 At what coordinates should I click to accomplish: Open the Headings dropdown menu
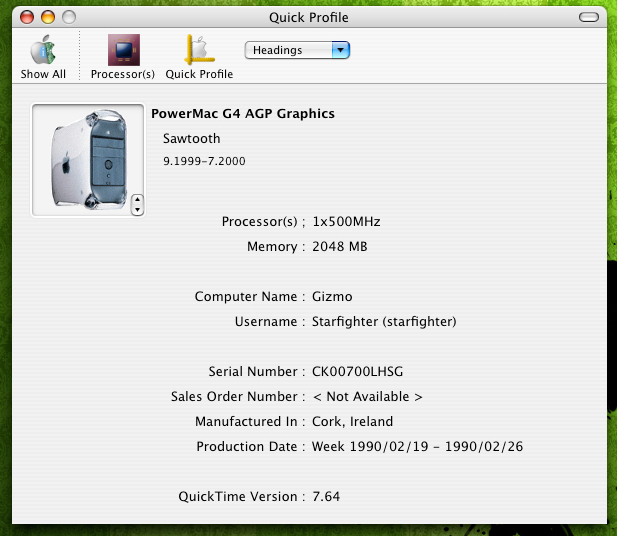coord(297,50)
